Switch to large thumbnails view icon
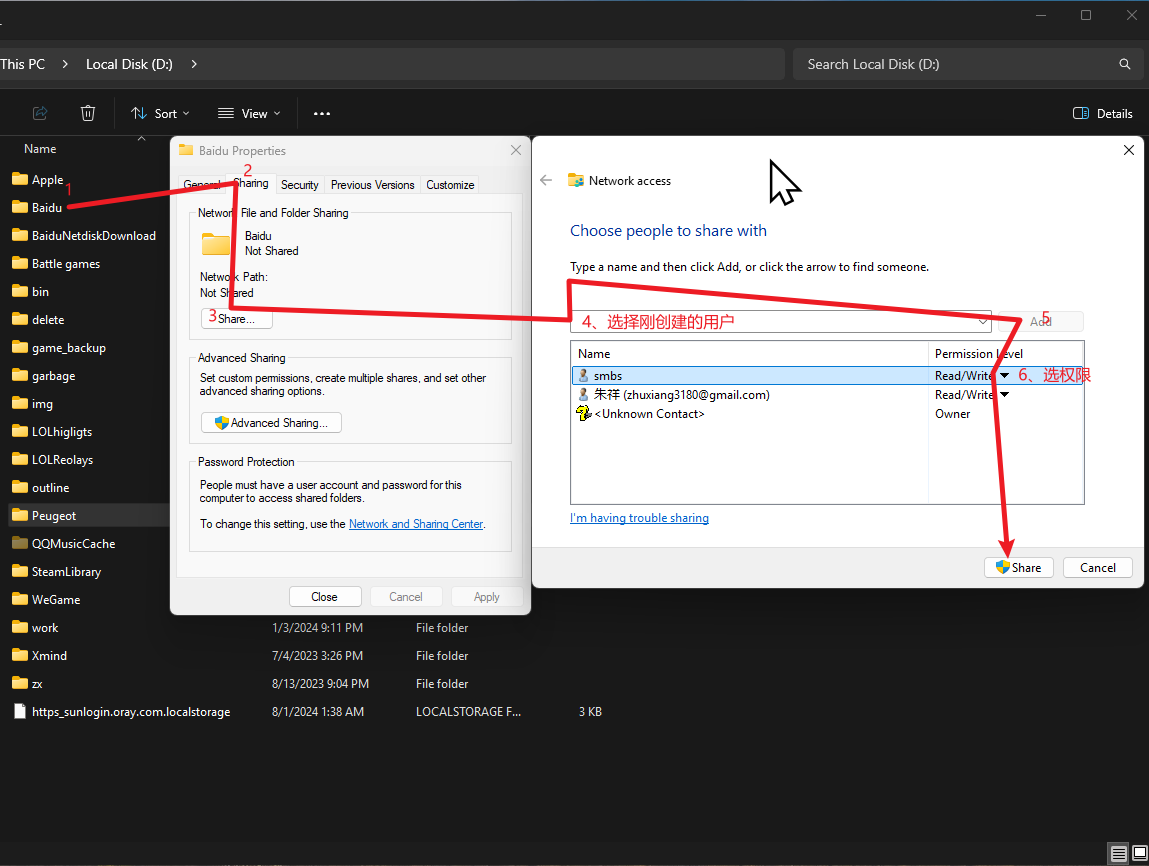The height and width of the screenshot is (866, 1149). (1140, 854)
